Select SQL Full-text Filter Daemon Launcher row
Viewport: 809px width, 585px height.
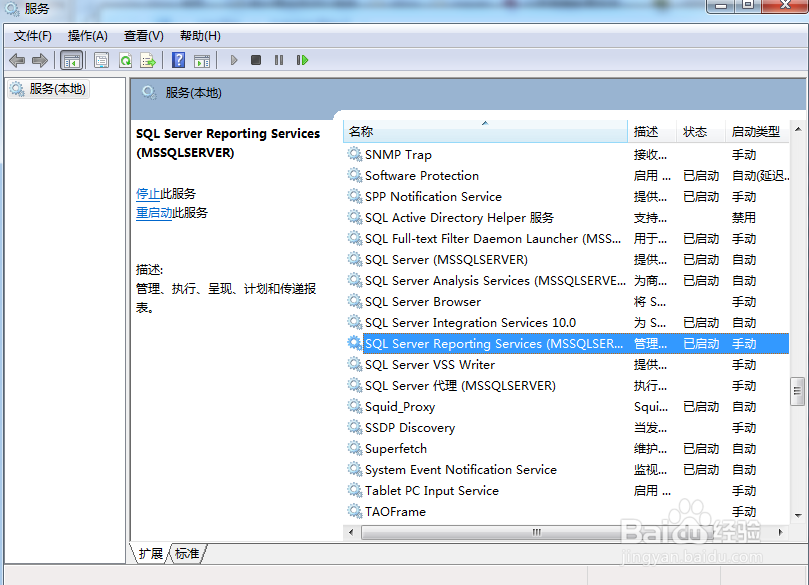[567, 238]
